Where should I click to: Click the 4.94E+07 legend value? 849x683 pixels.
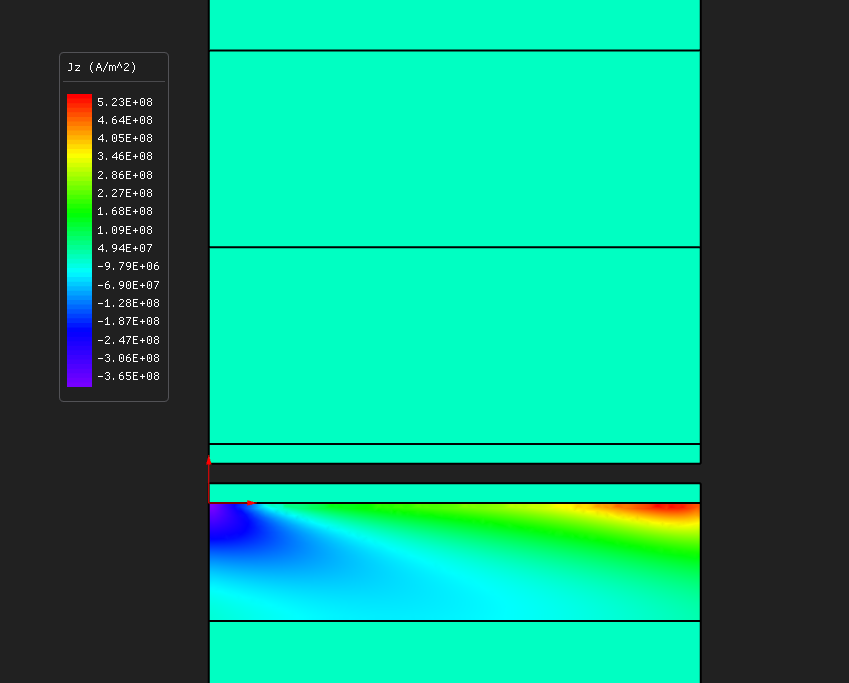[x=125, y=248]
